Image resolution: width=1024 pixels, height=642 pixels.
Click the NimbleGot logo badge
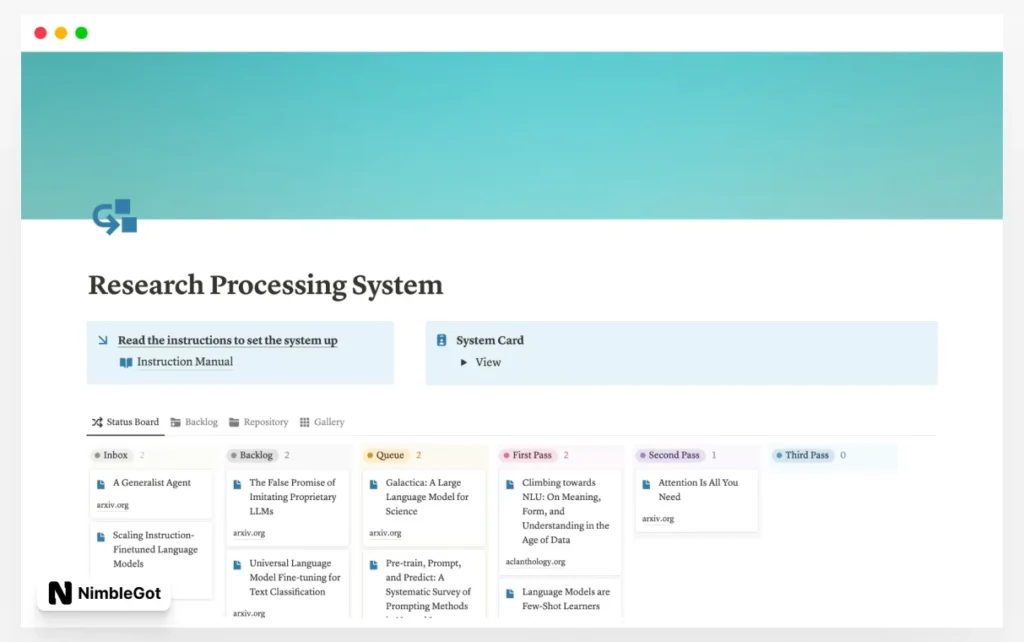(104, 593)
